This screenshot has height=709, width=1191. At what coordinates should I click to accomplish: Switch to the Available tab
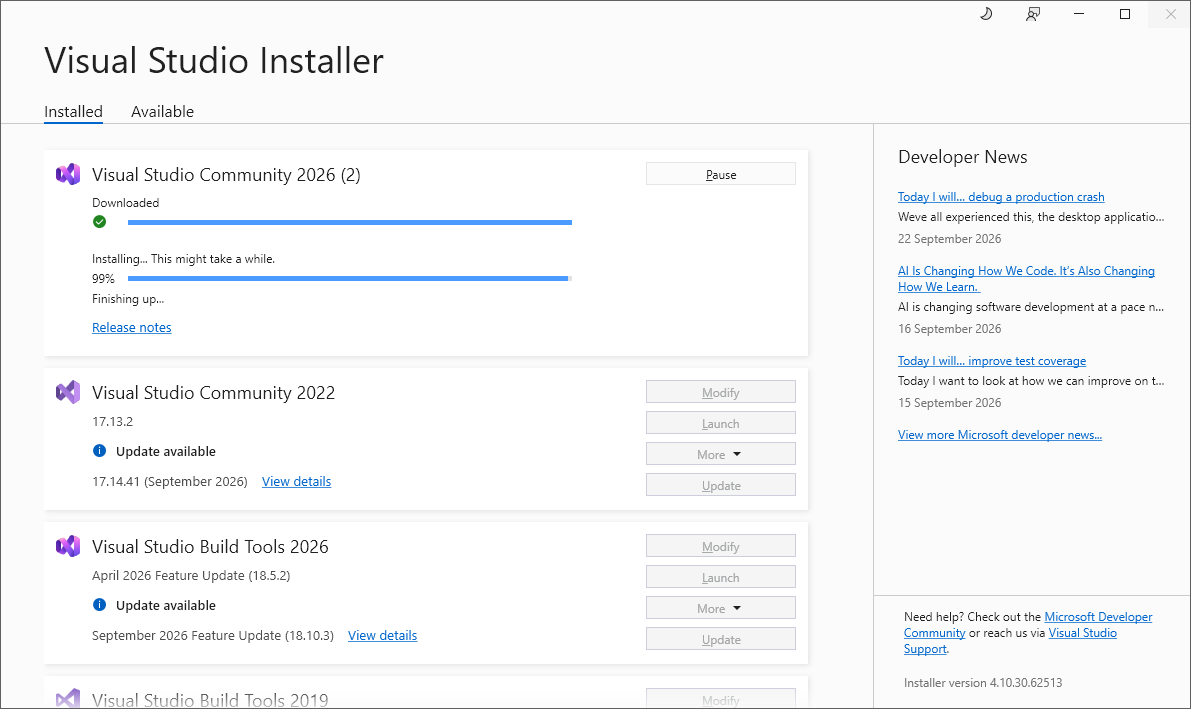click(163, 112)
